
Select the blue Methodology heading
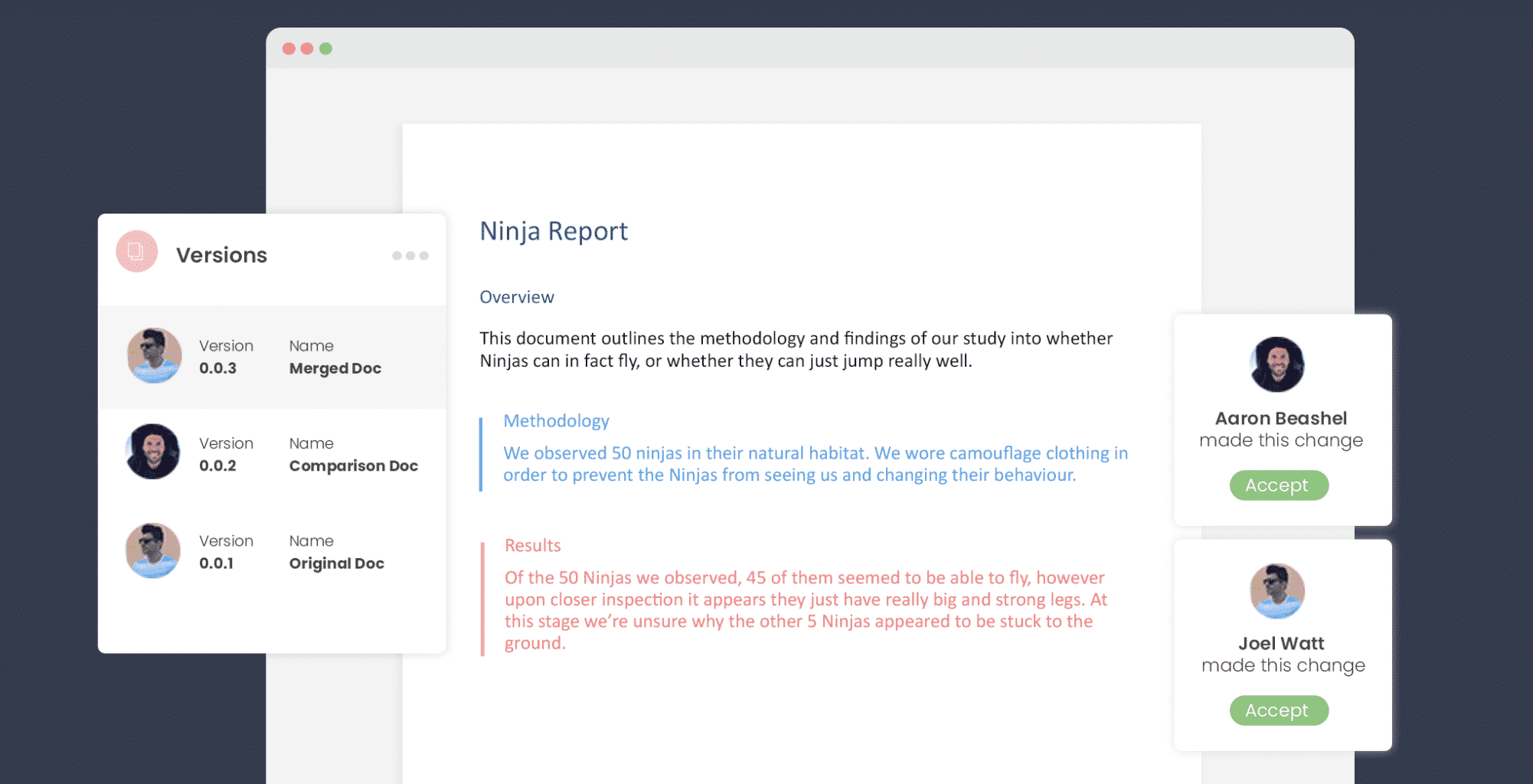click(556, 421)
